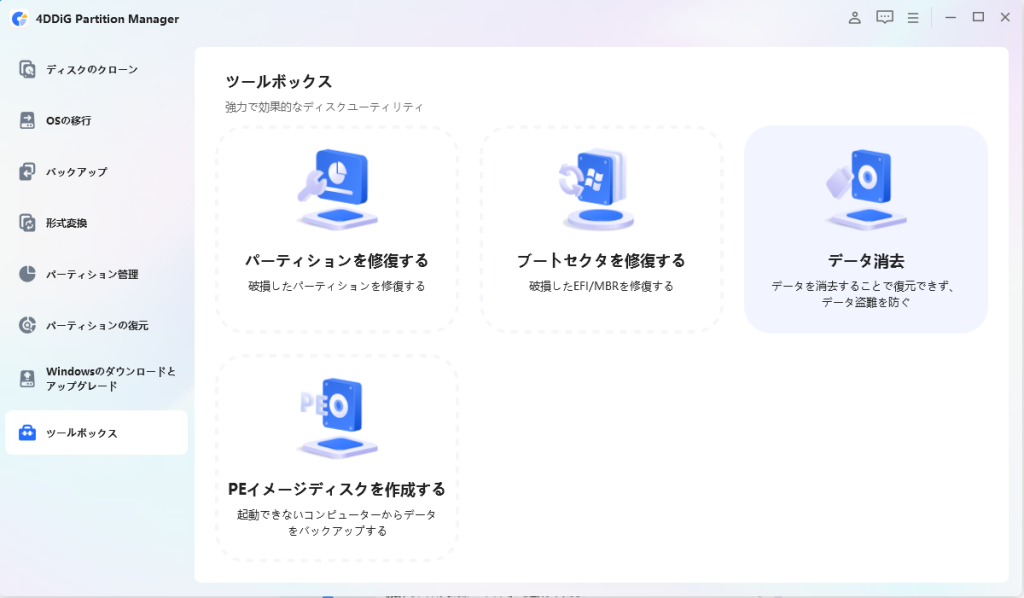Click the OS migration sidebar icon

28,121
